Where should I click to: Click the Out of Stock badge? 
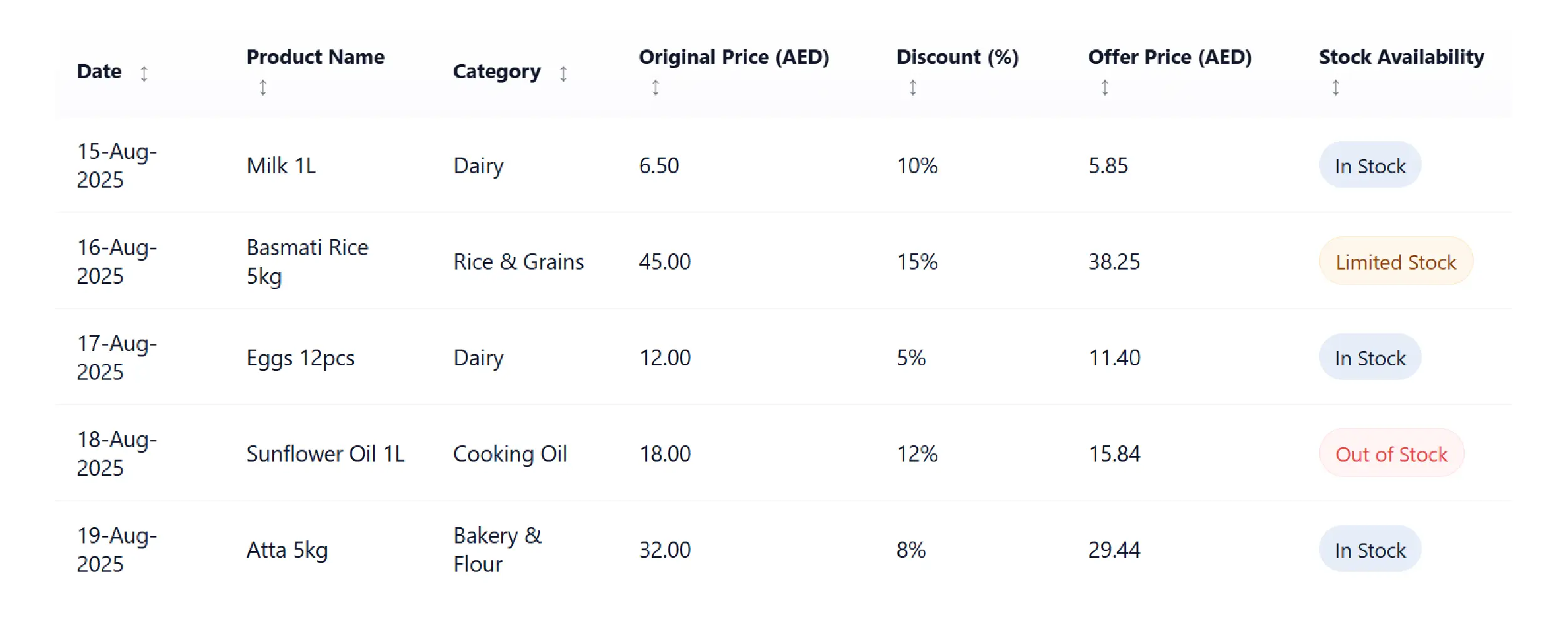(x=1391, y=454)
